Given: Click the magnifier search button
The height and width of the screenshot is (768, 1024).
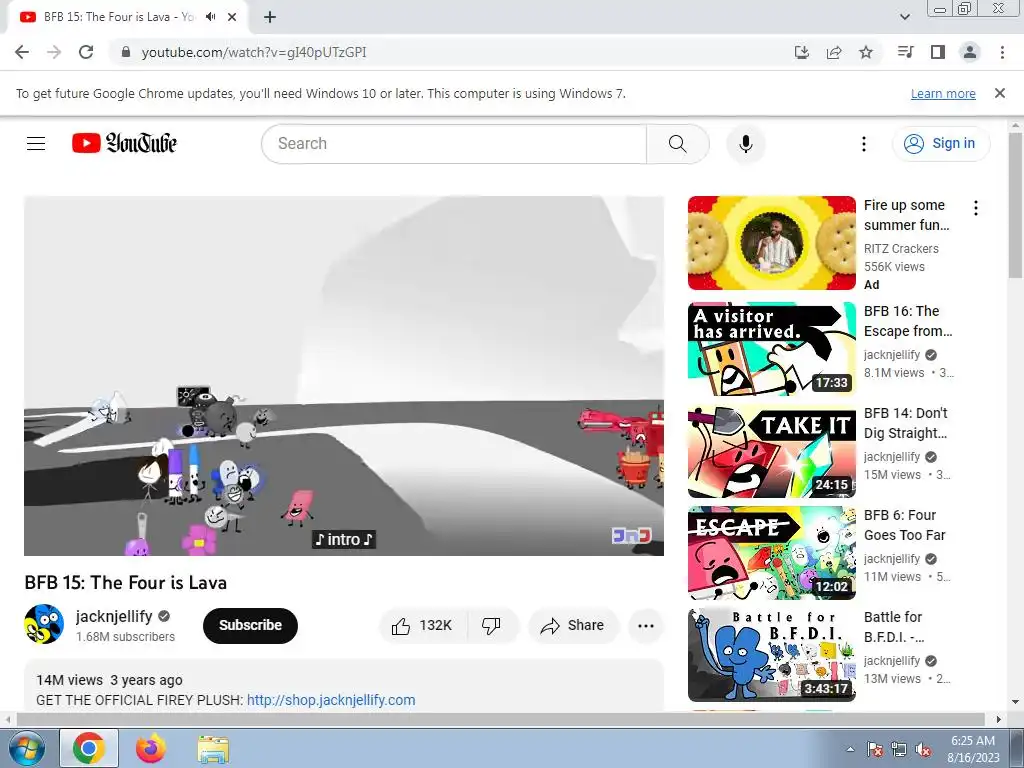Looking at the screenshot, I should pyautogui.click(x=678, y=144).
